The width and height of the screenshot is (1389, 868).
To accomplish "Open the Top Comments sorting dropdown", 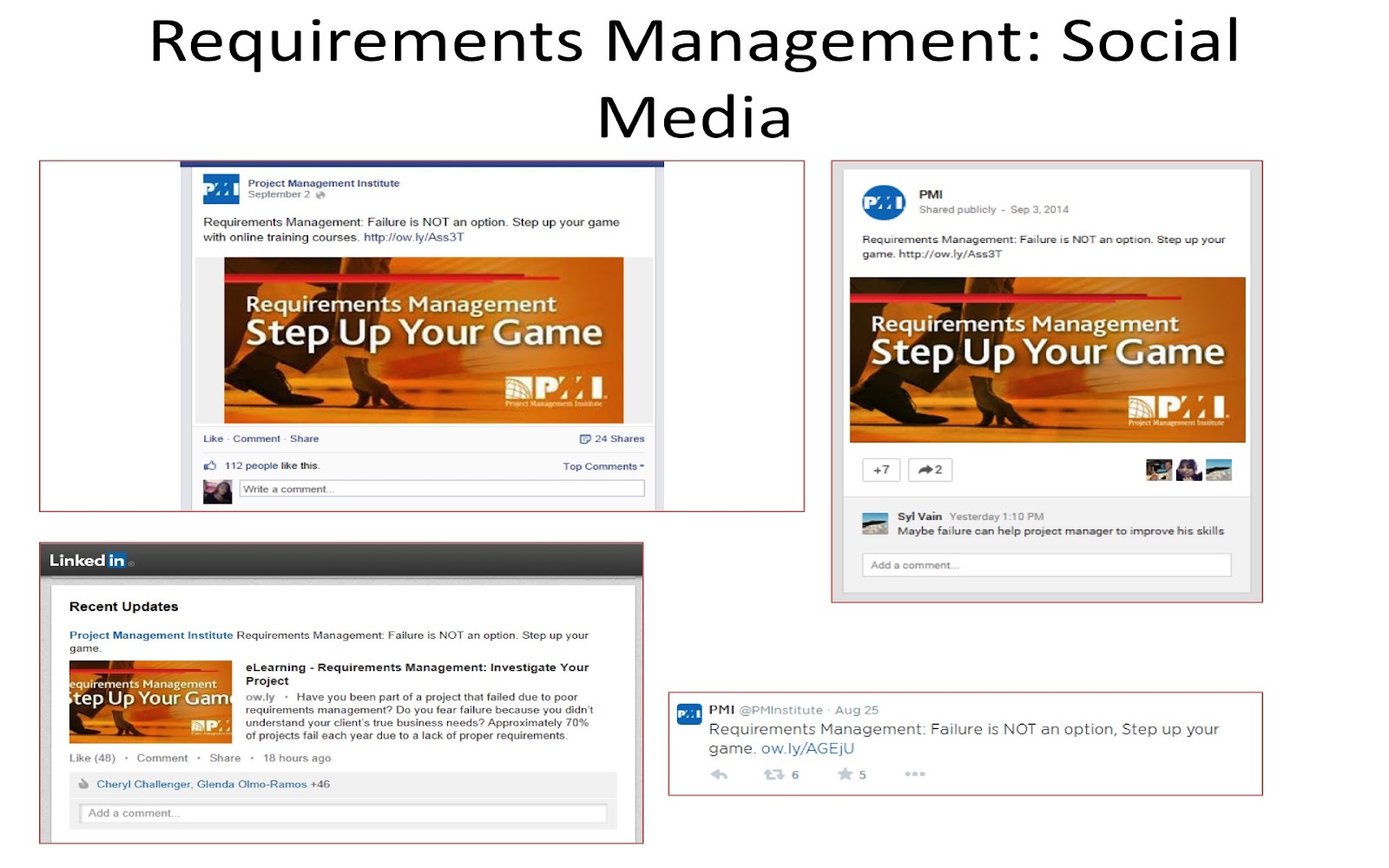I will point(603,467).
